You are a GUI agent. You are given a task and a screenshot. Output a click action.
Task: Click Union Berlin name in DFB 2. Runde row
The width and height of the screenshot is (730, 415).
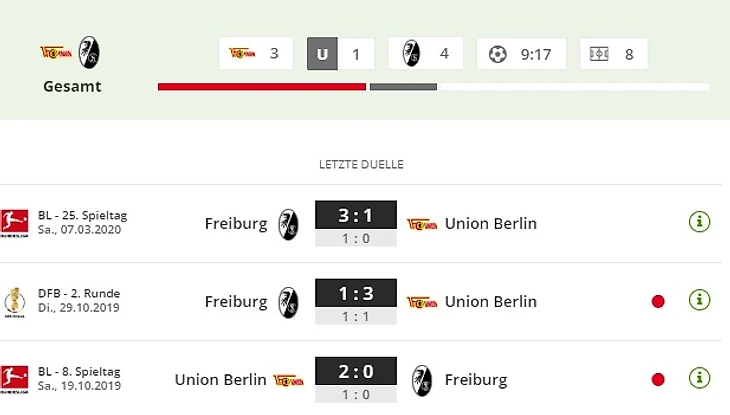tap(490, 301)
